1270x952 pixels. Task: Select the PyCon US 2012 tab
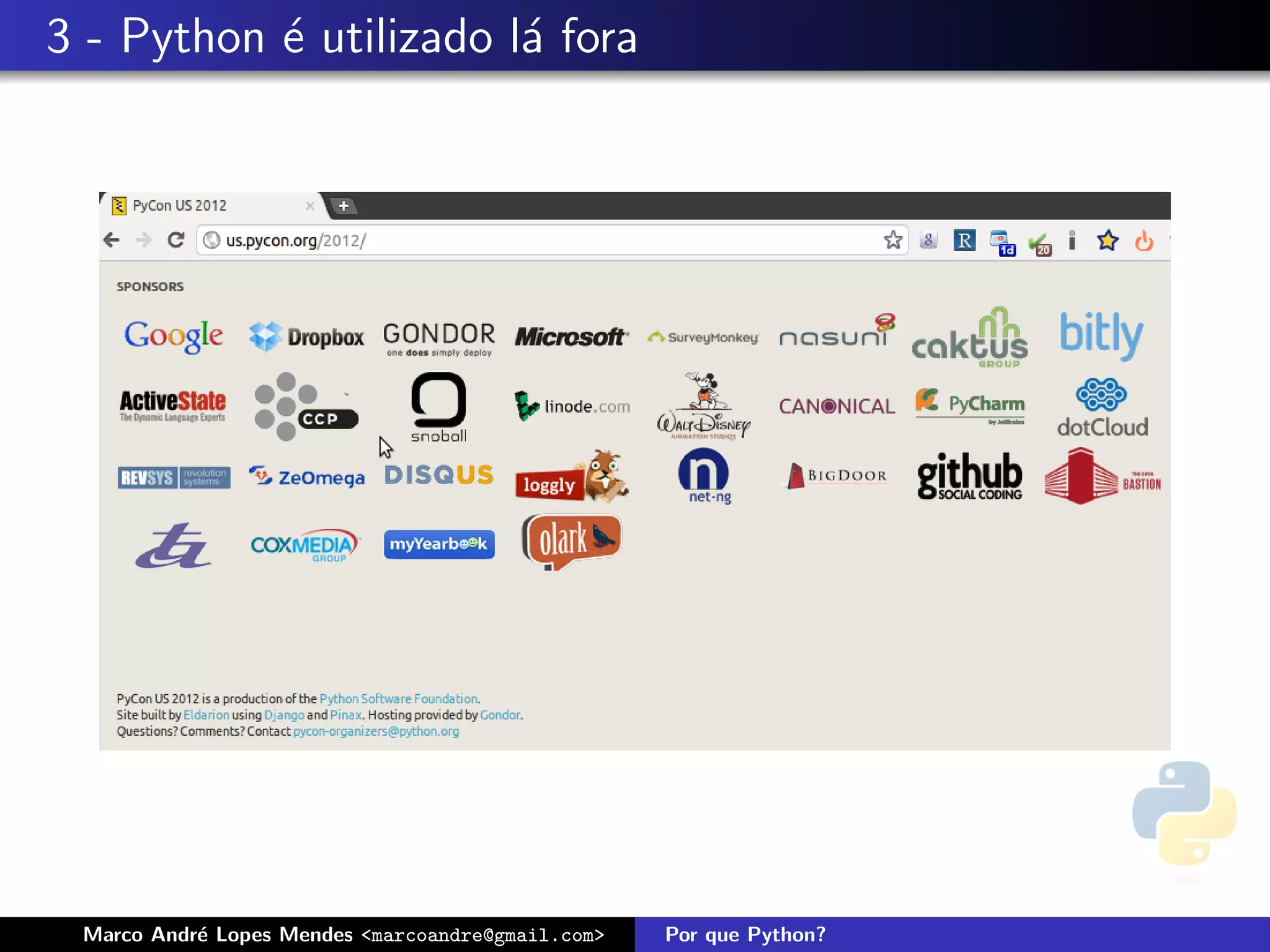pos(211,206)
